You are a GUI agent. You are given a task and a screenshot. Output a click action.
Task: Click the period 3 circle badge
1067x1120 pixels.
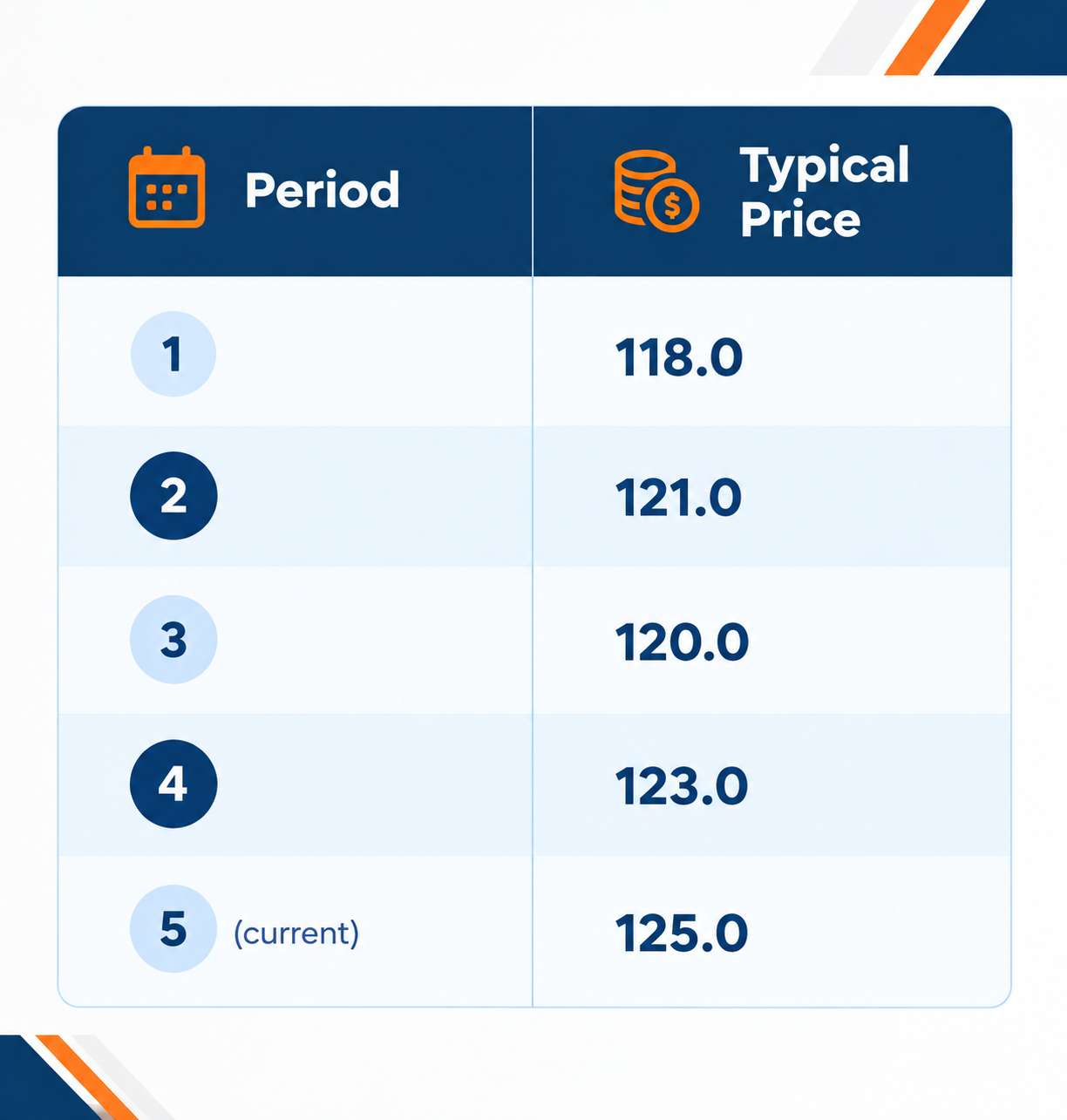click(x=173, y=640)
